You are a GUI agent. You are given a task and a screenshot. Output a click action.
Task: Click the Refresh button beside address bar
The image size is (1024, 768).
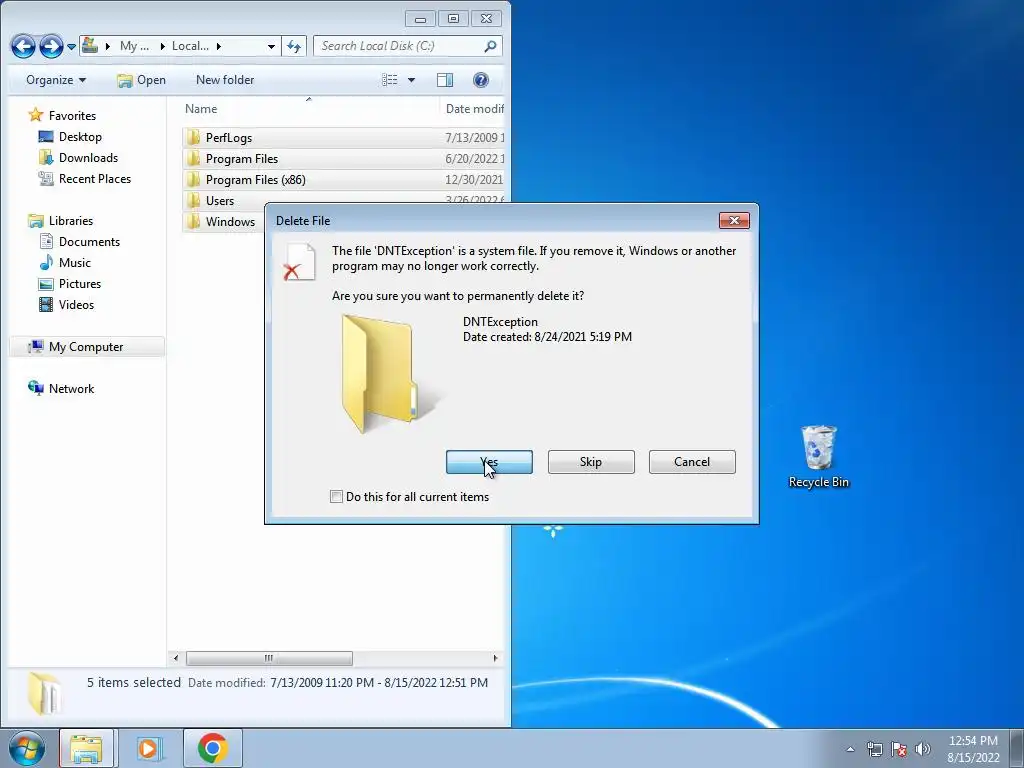point(295,46)
